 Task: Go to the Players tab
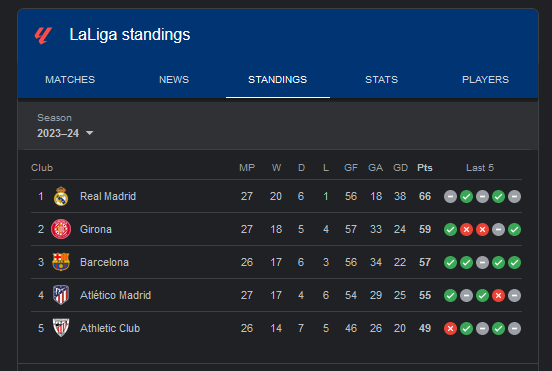[485, 80]
